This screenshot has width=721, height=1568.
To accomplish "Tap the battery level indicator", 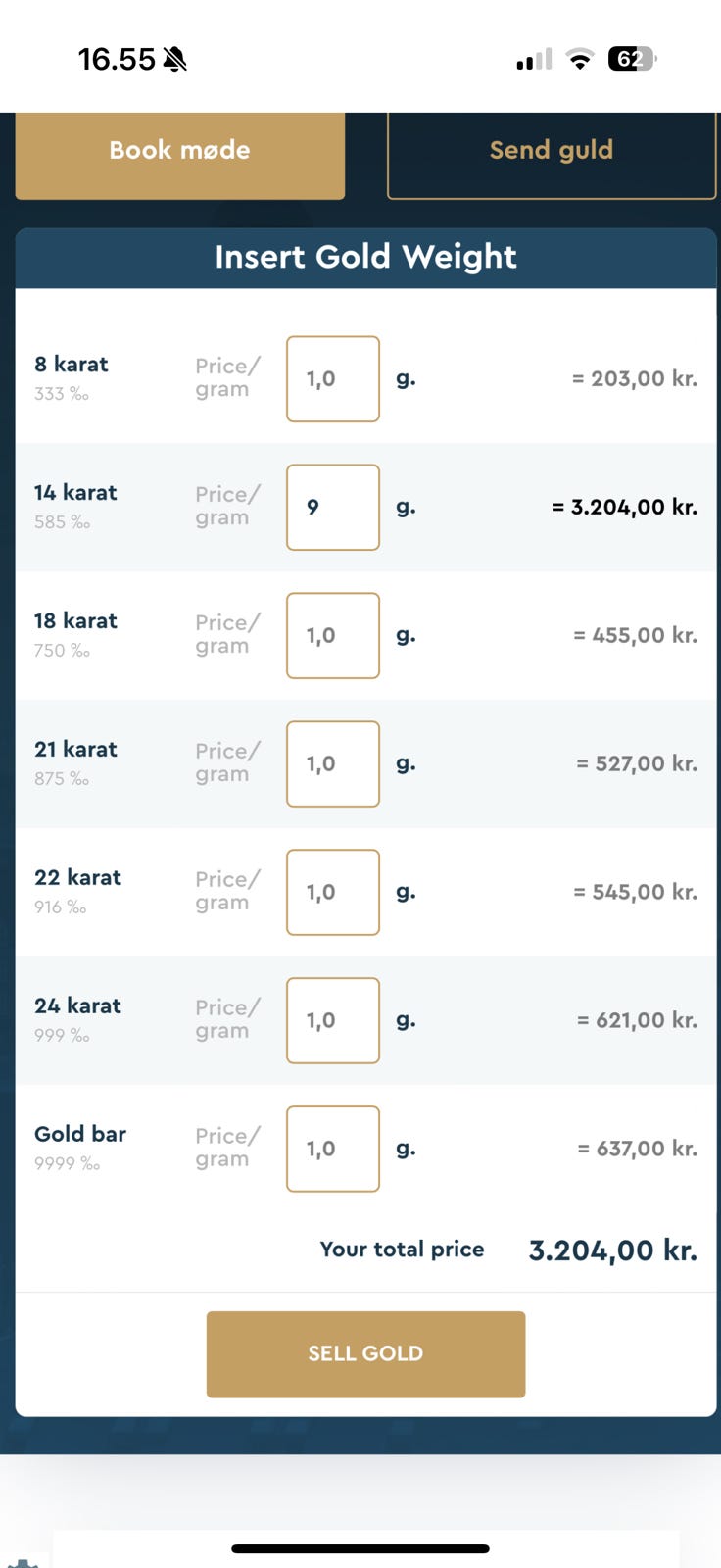I will pyautogui.click(x=632, y=60).
